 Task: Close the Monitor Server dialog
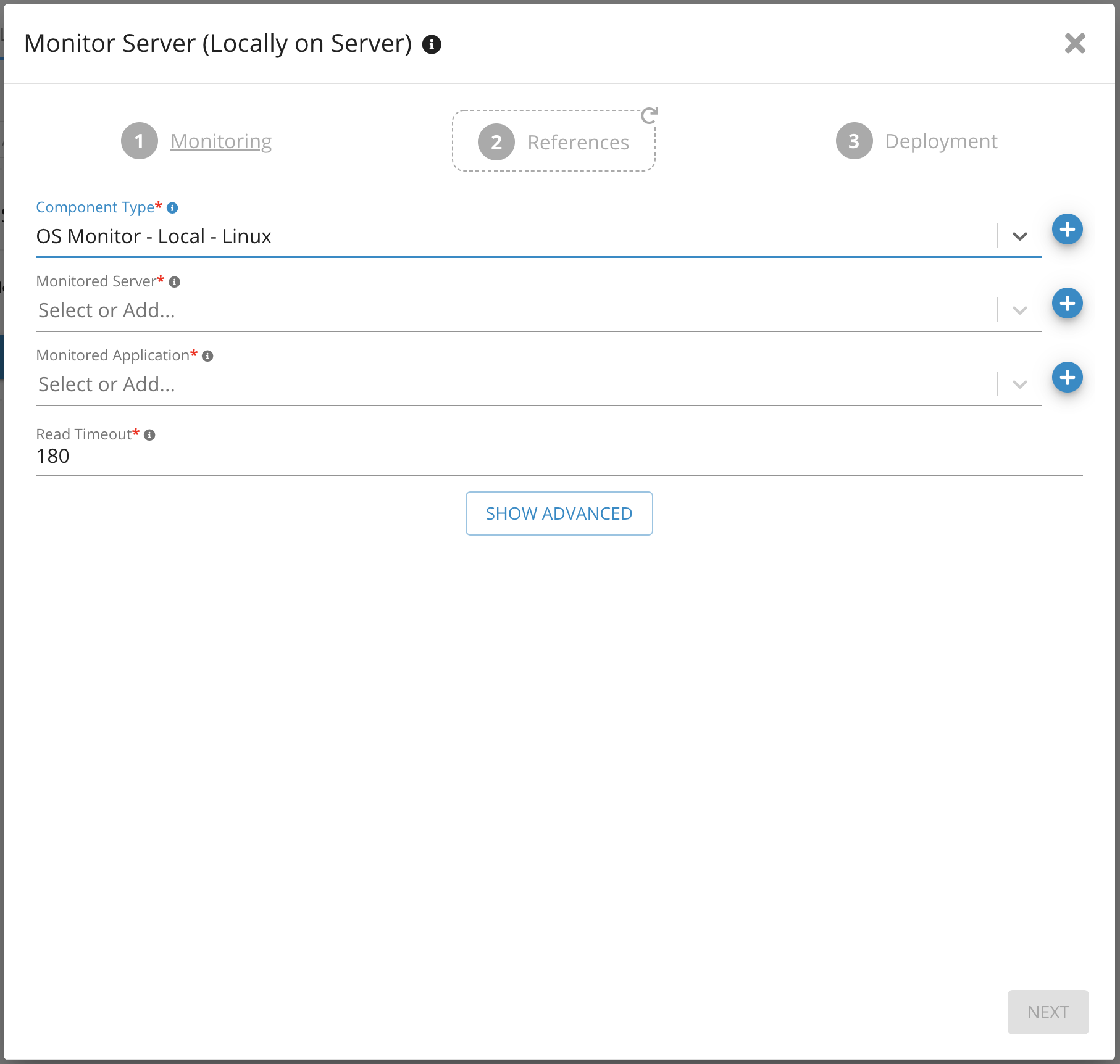(1075, 43)
